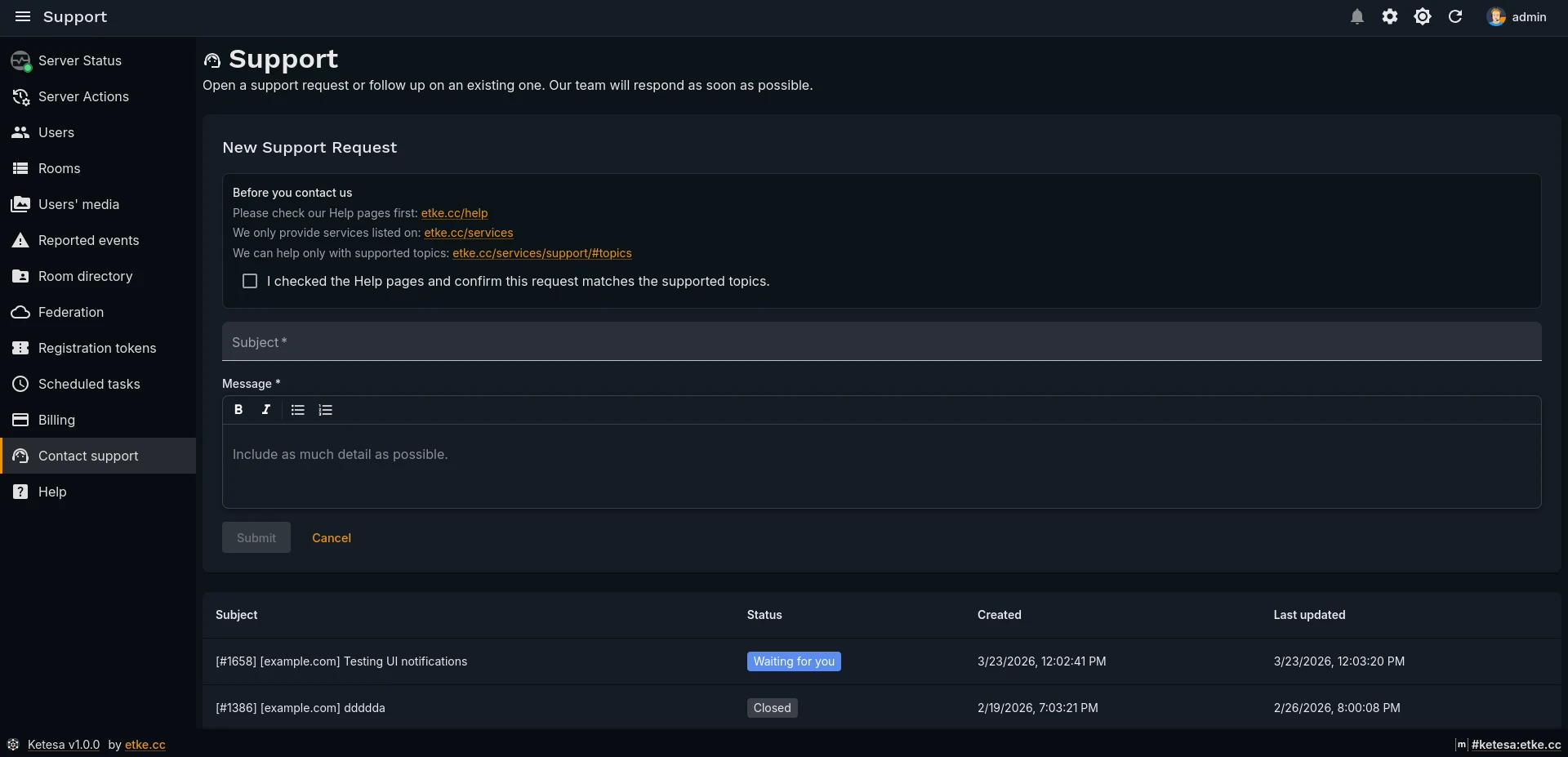1568x757 pixels.
Task: Open Users' media menu item
Action: coord(98,204)
